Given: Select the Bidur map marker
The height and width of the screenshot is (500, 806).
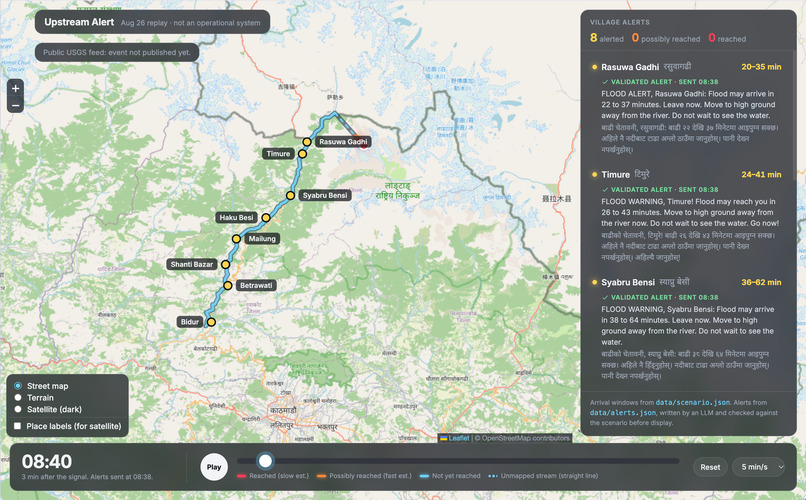Looking at the screenshot, I should 211,322.
